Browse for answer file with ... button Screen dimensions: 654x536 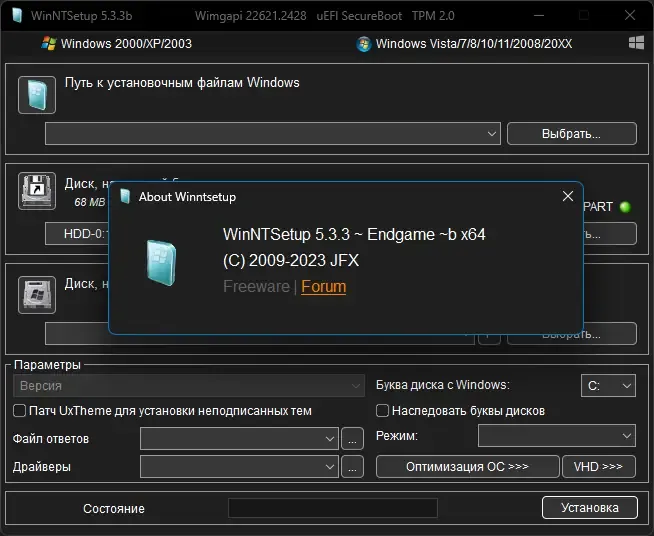(352, 438)
